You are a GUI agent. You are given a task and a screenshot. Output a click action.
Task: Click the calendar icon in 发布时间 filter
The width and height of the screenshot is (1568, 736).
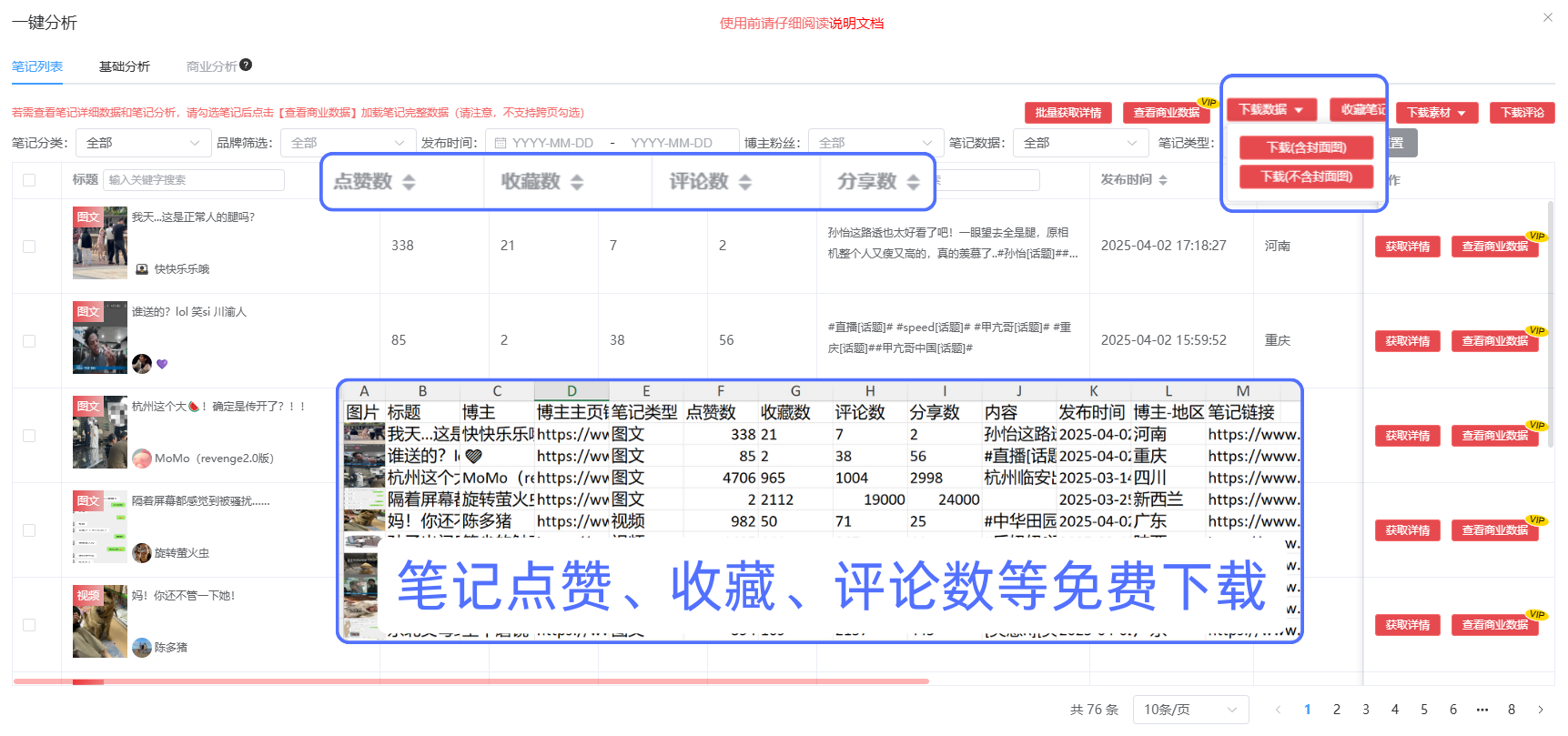[x=500, y=143]
